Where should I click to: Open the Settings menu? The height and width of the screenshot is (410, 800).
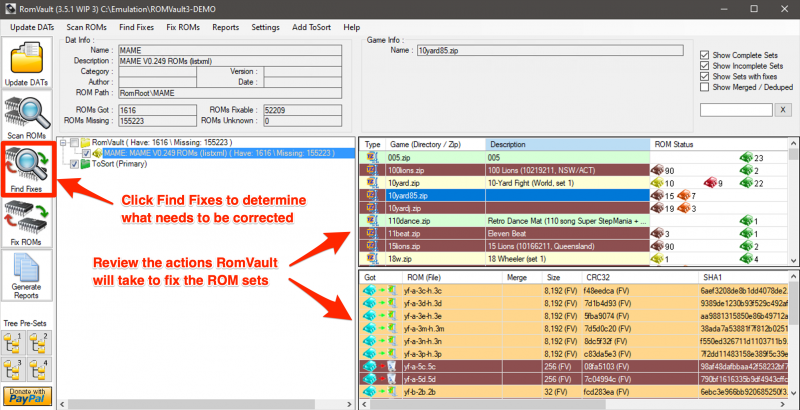(x=265, y=28)
